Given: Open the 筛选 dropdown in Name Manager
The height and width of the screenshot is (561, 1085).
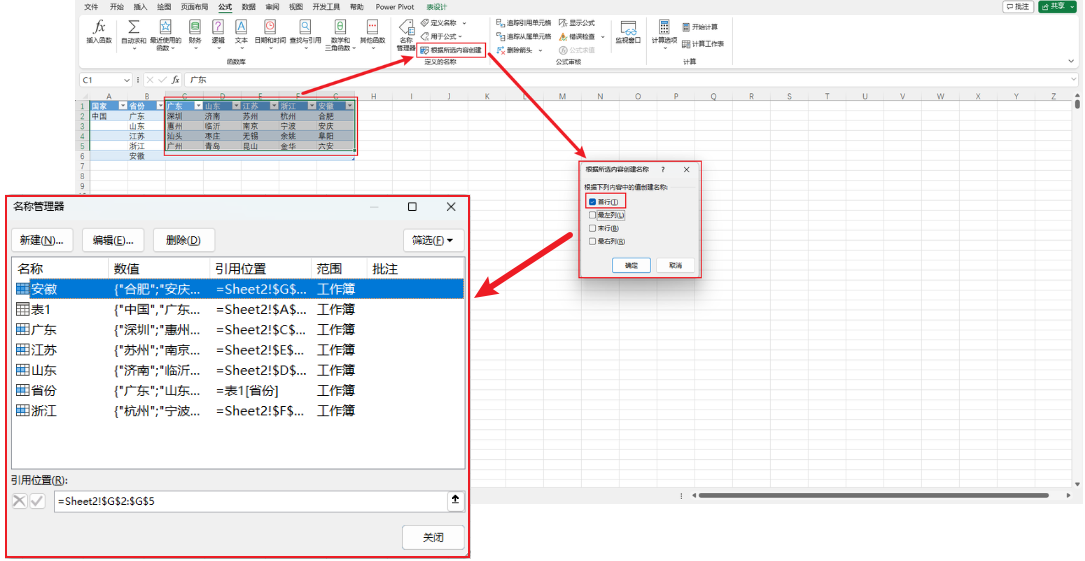Looking at the screenshot, I should [x=433, y=241].
